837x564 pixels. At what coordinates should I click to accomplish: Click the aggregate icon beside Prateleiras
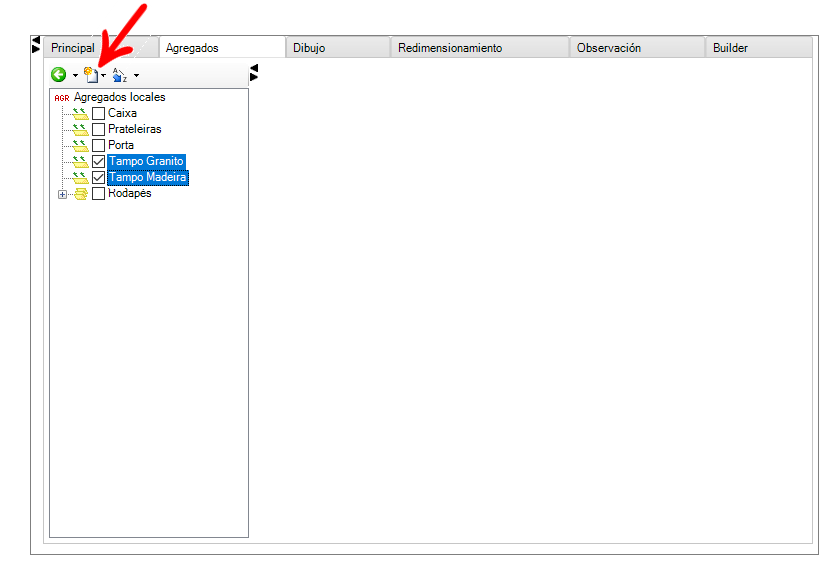pyautogui.click(x=81, y=129)
